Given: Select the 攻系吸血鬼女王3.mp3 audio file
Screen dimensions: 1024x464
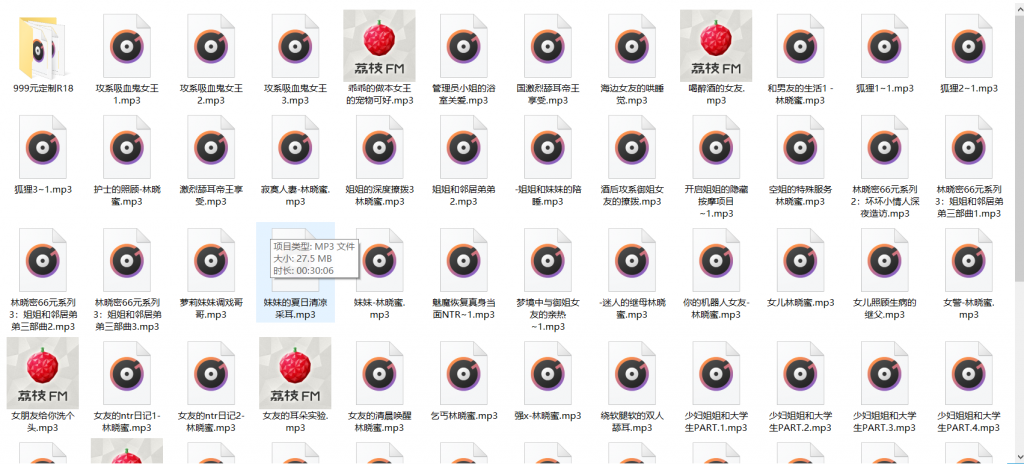Looking at the screenshot, I should [295, 45].
